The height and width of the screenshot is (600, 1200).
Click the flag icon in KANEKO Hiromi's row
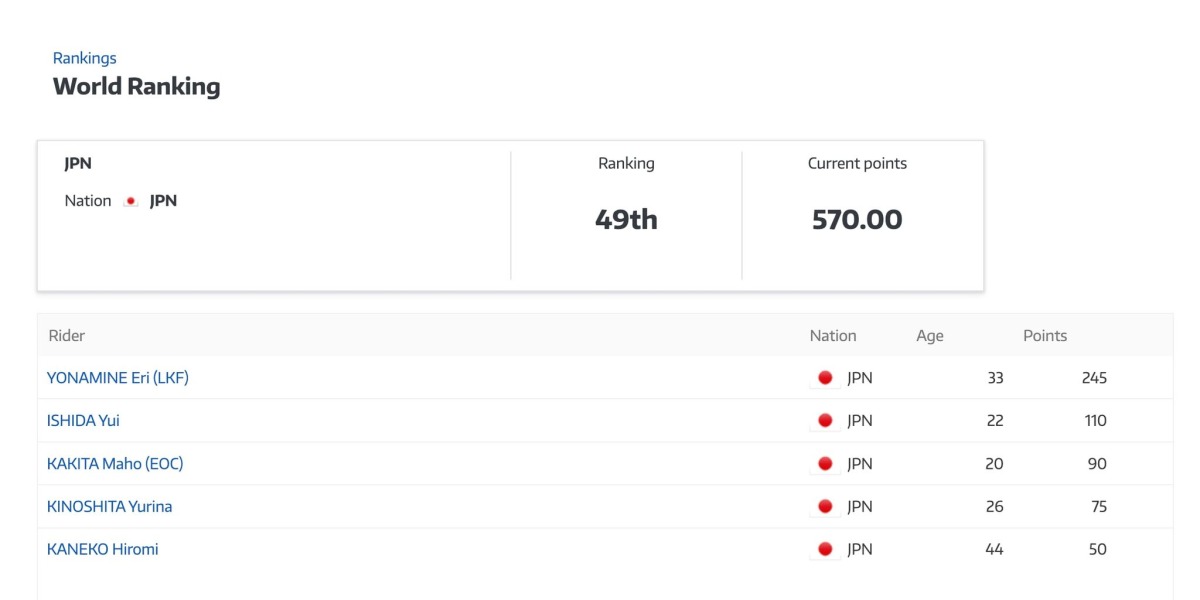pyautogui.click(x=825, y=549)
